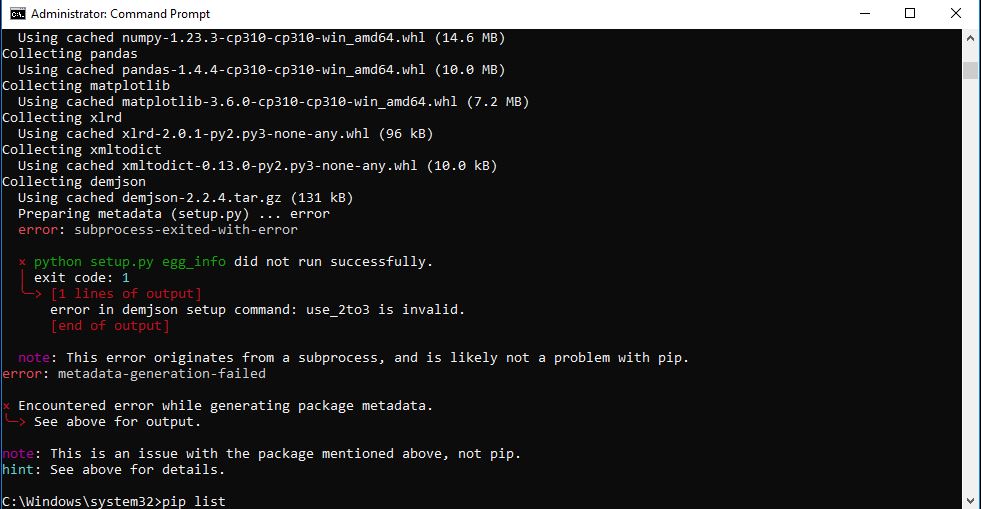The height and width of the screenshot is (509, 981).
Task: Click the scrollbar down arrow
Action: pyautogui.click(x=970, y=501)
